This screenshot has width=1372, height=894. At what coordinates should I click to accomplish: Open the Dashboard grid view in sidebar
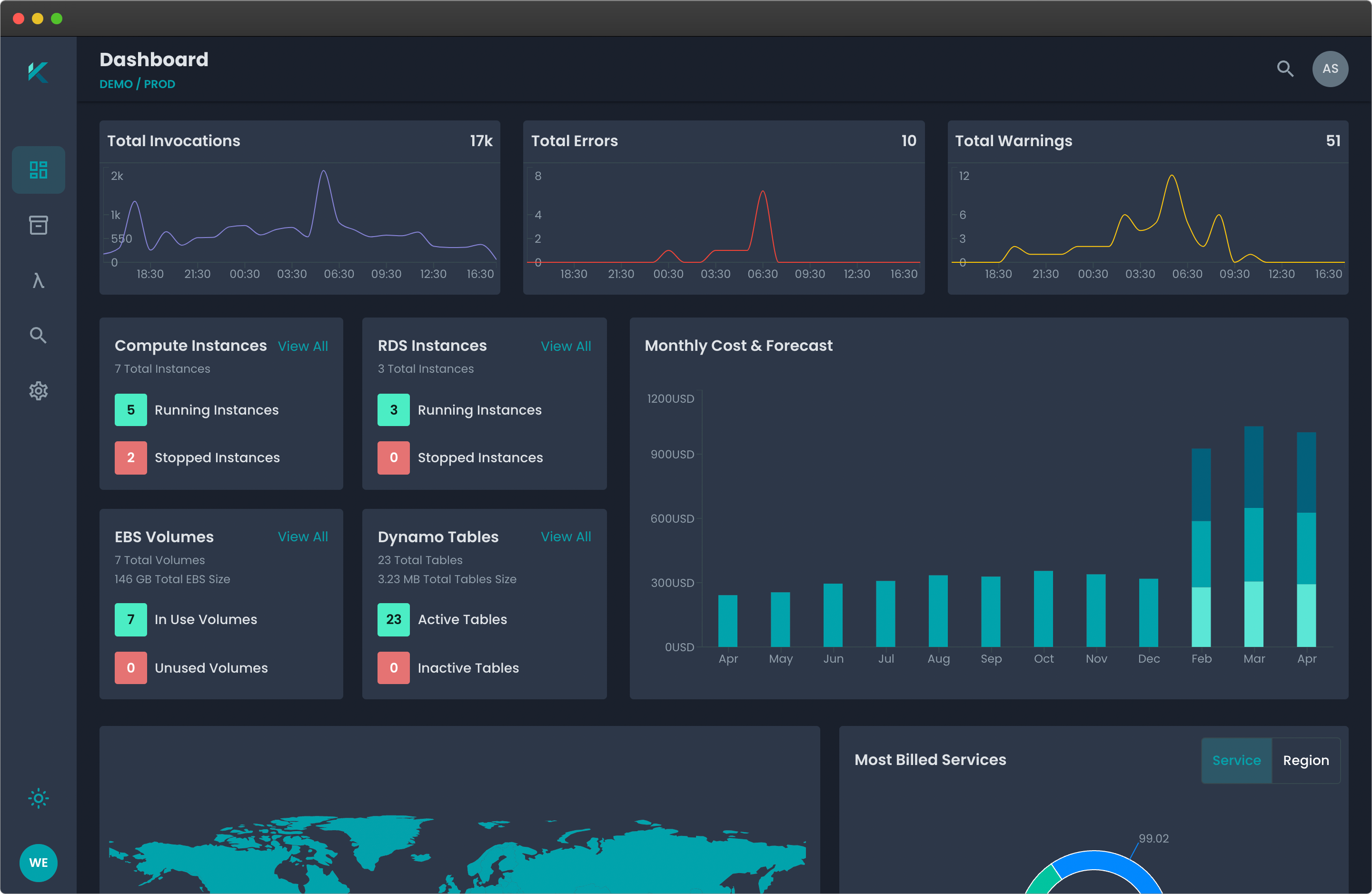(38, 169)
